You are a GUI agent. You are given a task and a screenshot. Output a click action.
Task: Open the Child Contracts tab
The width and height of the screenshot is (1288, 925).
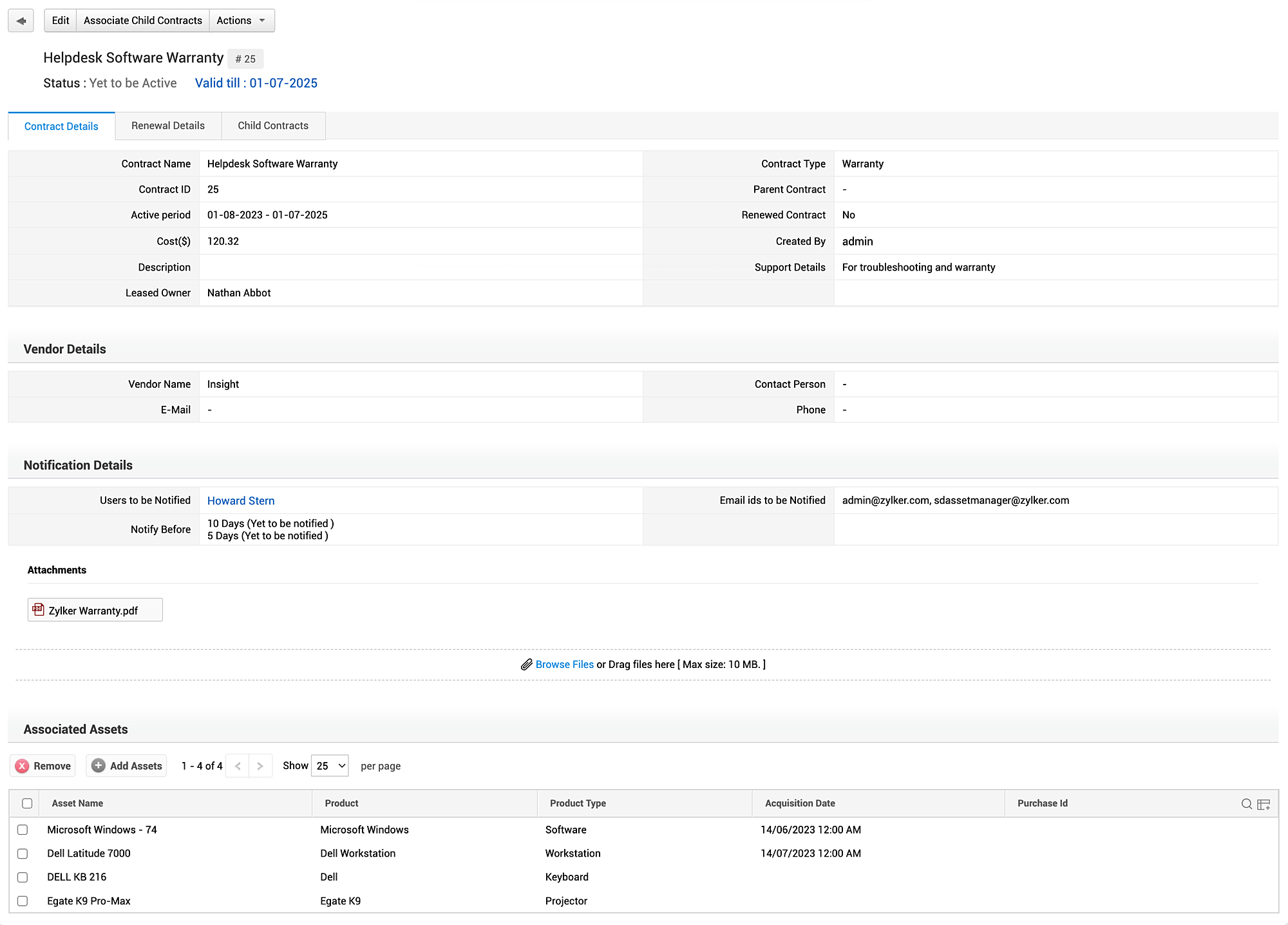[x=273, y=126]
